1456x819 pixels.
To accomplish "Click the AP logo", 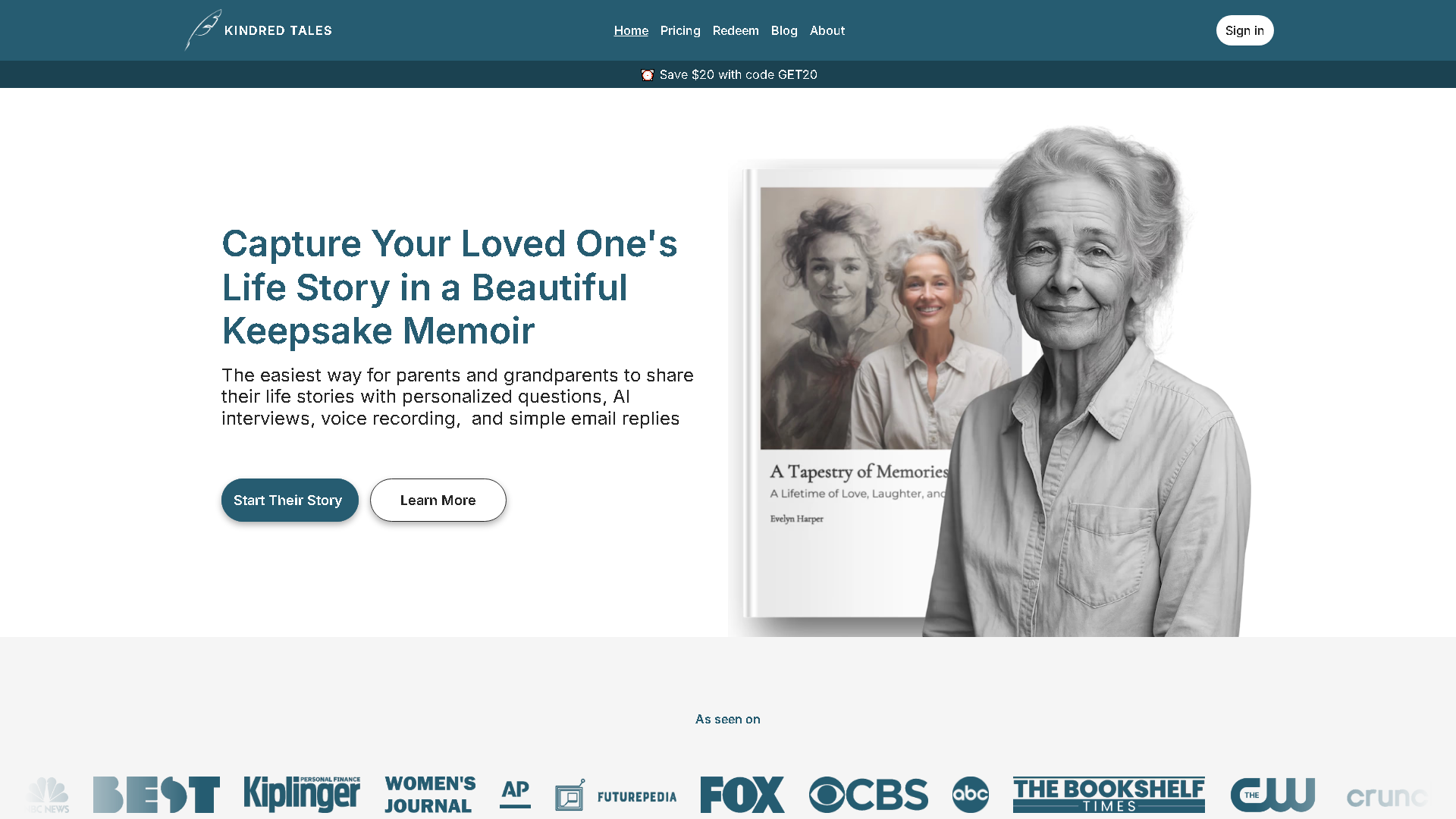I will coord(515,792).
